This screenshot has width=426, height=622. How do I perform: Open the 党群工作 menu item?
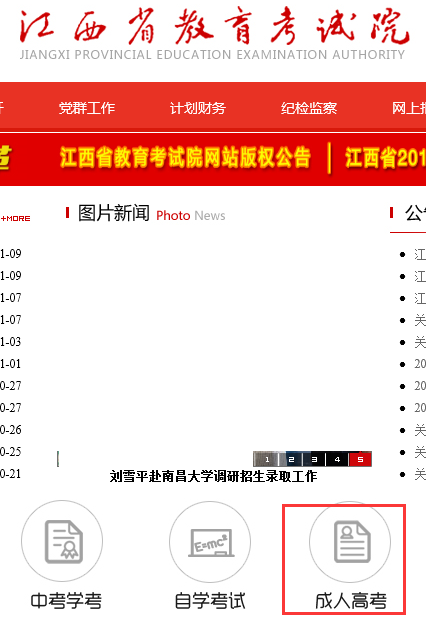[x=87, y=108]
